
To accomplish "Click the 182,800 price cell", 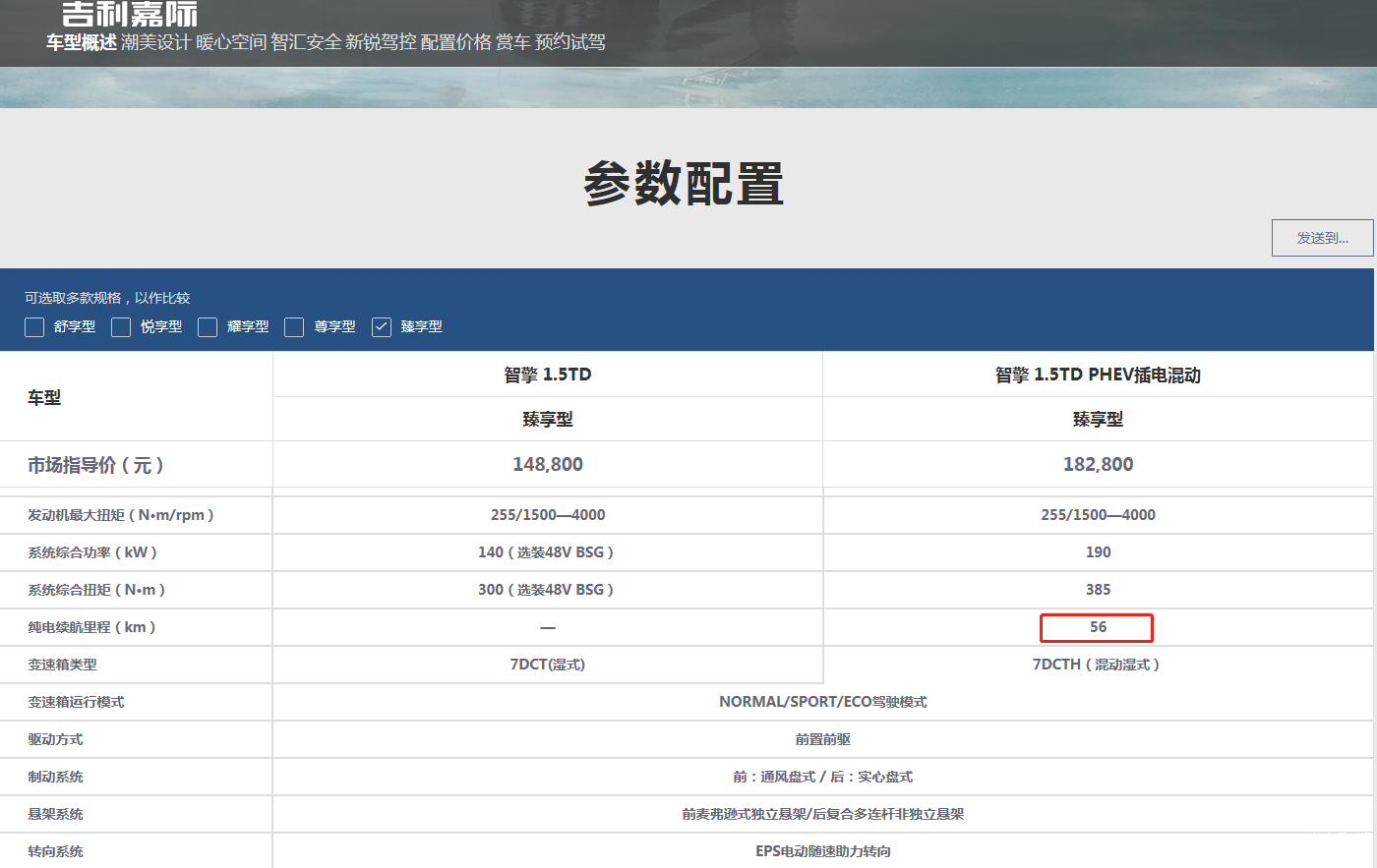I will tap(1098, 464).
